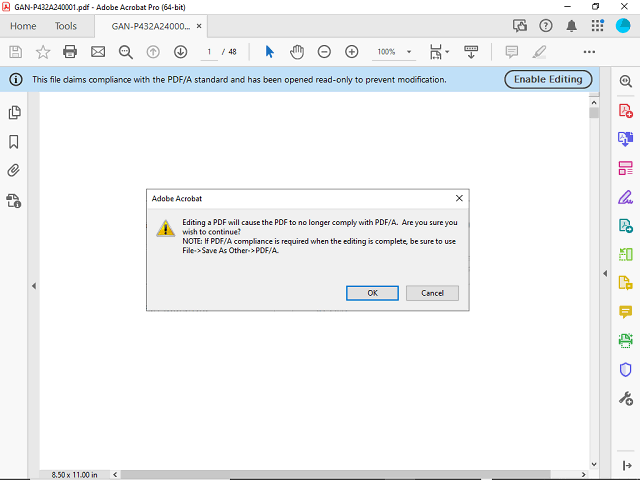Viewport: 640px width, 480px height.
Task: Zoom in with plus icon
Action: click(351, 52)
